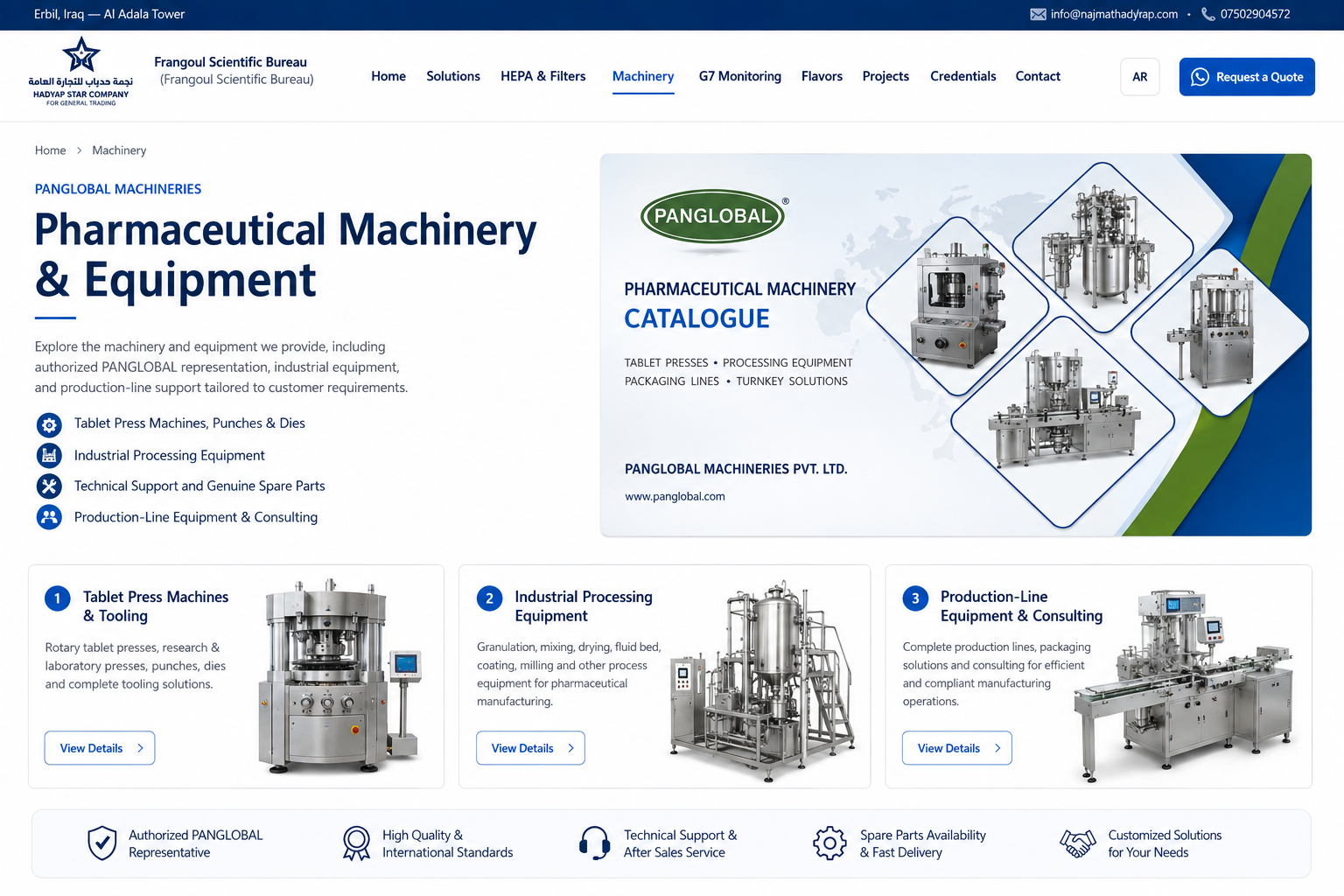Image resolution: width=1344 pixels, height=896 pixels.
Task: Go to the Contact page
Action: pyautogui.click(x=1038, y=76)
